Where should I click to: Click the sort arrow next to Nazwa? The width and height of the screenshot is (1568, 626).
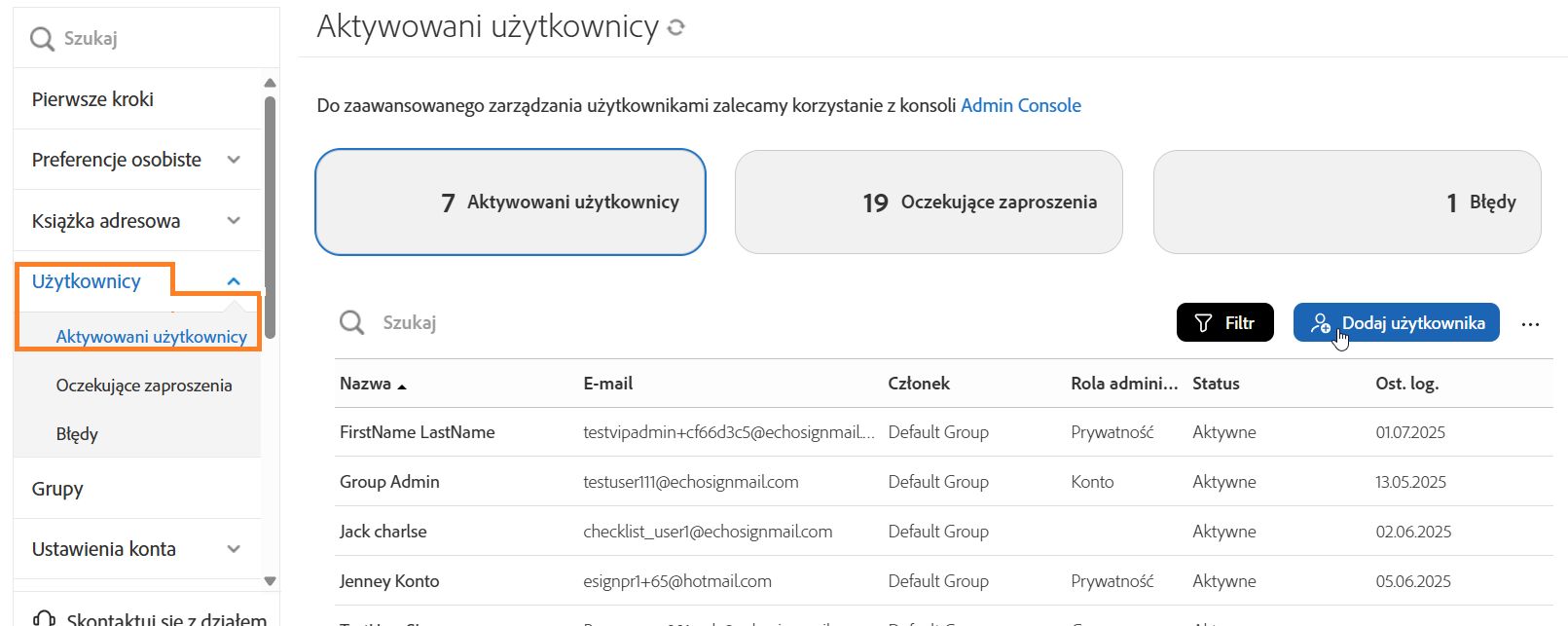coord(402,387)
